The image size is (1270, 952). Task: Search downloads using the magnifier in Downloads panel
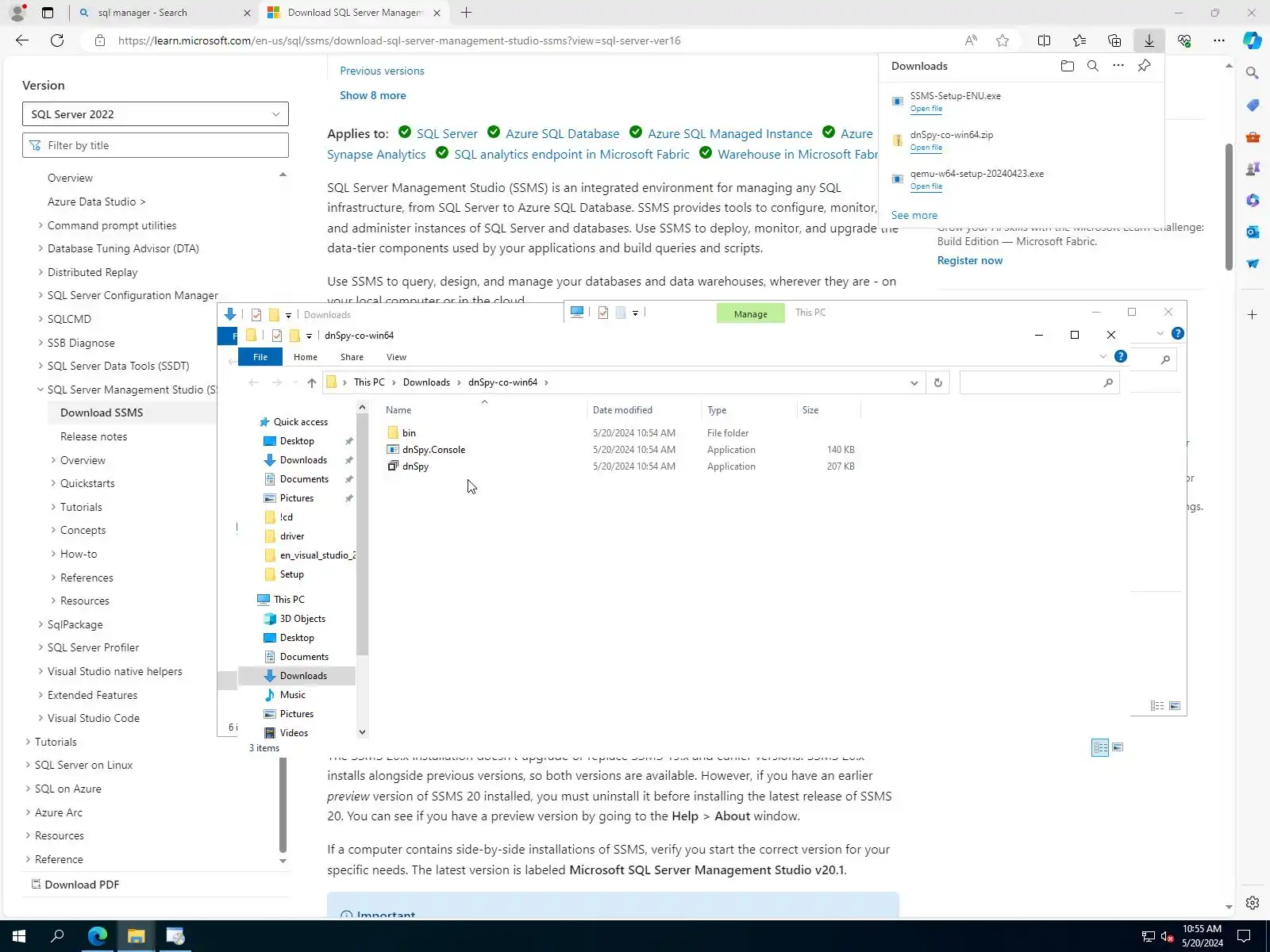[x=1093, y=66]
